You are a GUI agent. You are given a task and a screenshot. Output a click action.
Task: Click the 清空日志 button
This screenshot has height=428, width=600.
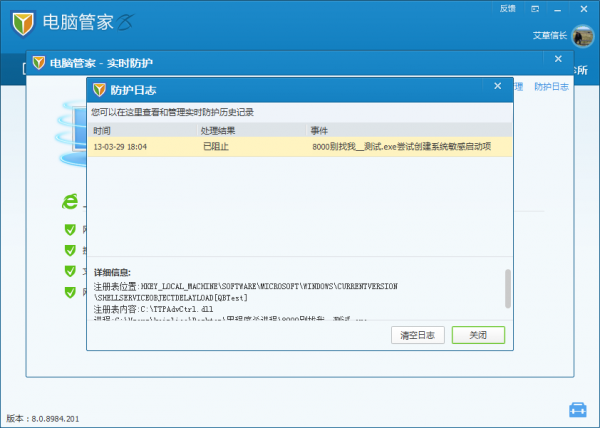(x=417, y=335)
